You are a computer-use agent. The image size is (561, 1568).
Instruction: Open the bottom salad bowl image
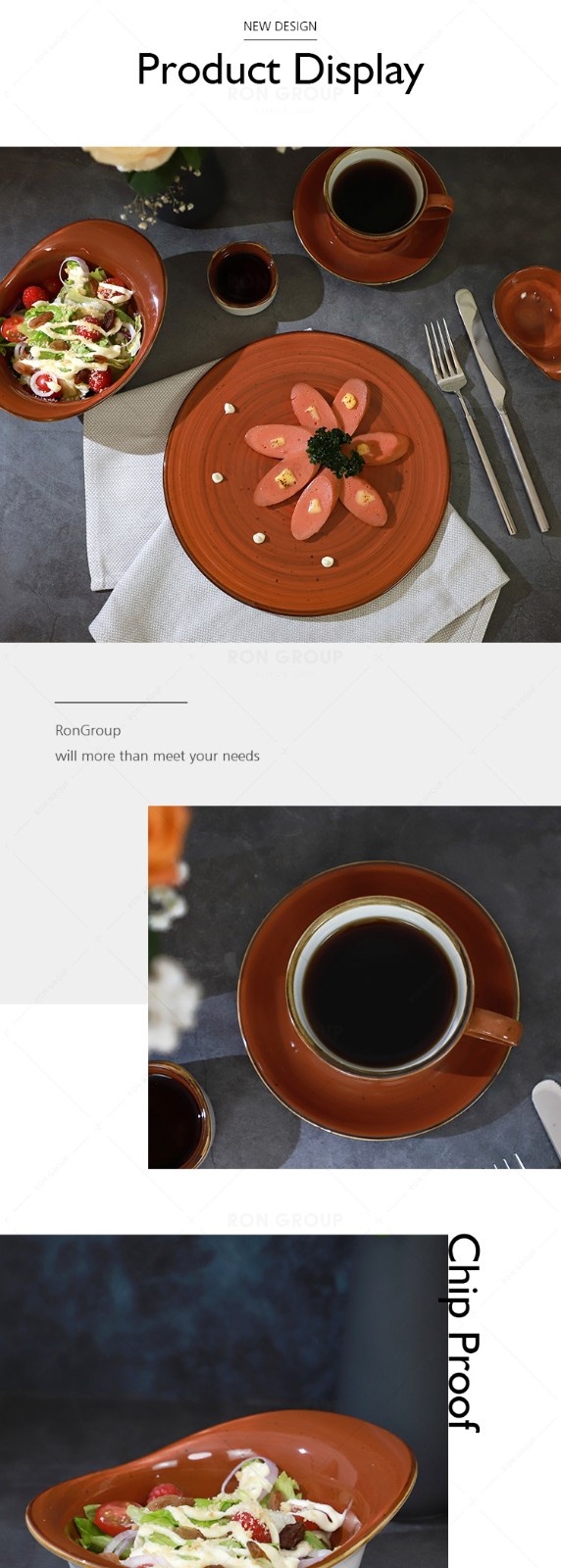click(x=224, y=1401)
